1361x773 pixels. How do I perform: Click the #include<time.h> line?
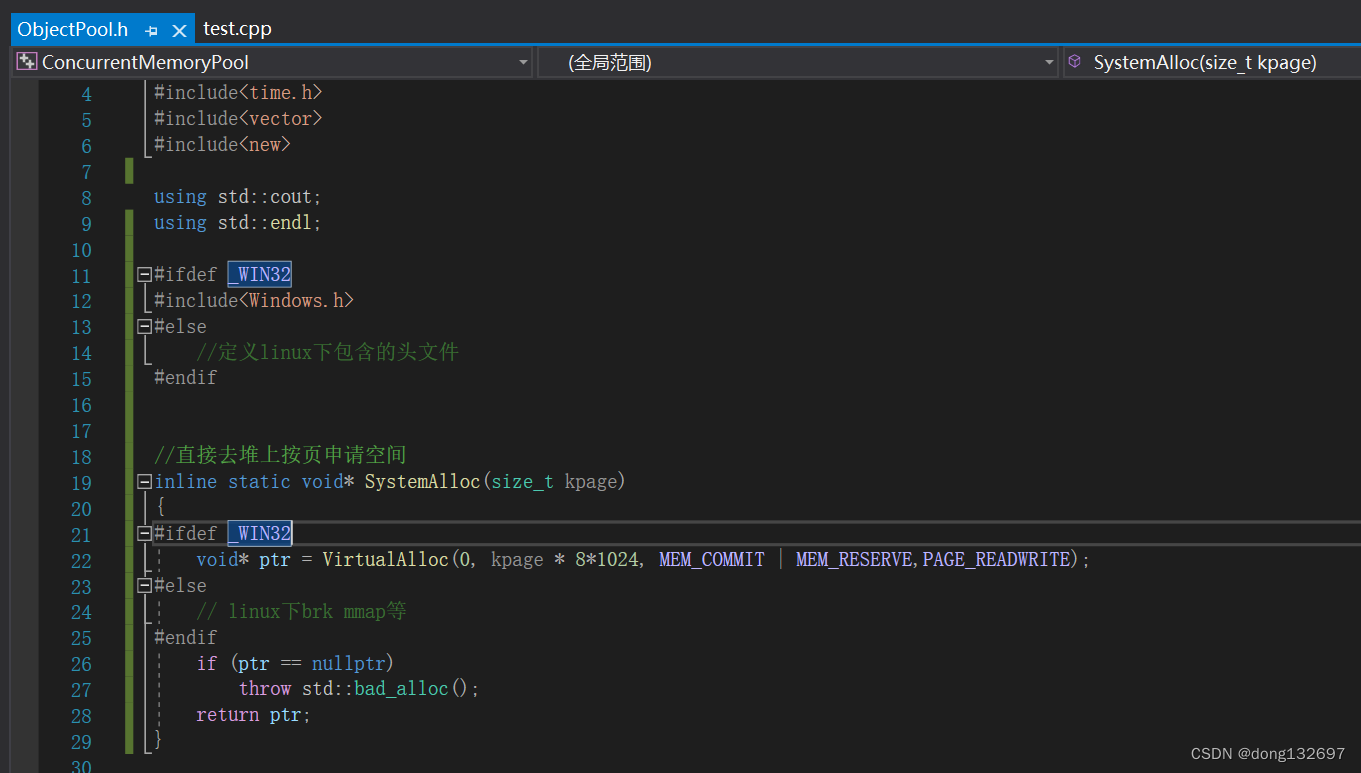click(x=238, y=92)
